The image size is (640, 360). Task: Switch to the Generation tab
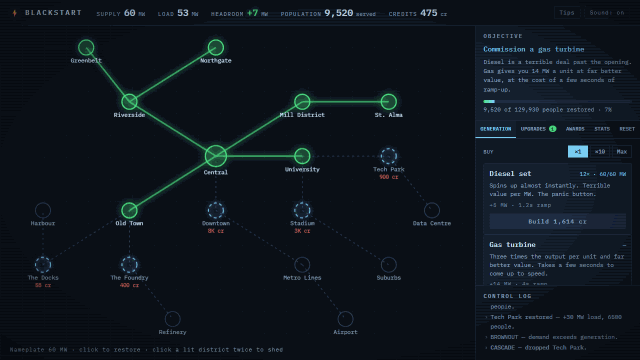click(496, 129)
